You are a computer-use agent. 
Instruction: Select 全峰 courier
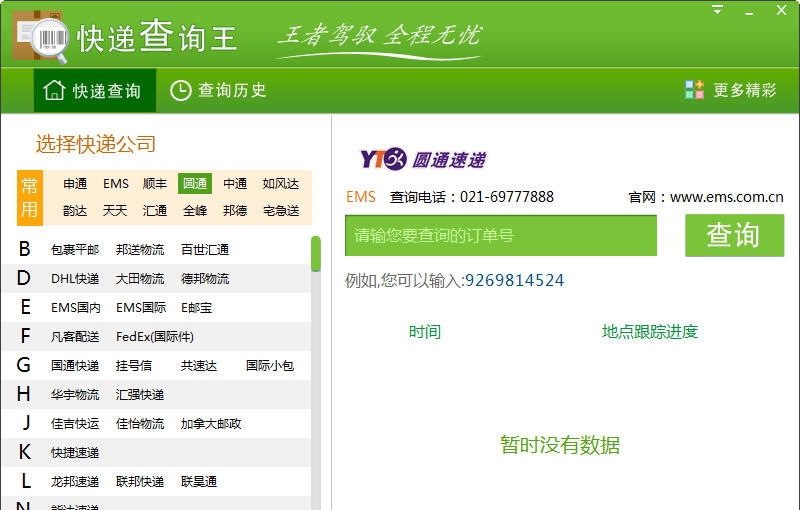point(195,211)
